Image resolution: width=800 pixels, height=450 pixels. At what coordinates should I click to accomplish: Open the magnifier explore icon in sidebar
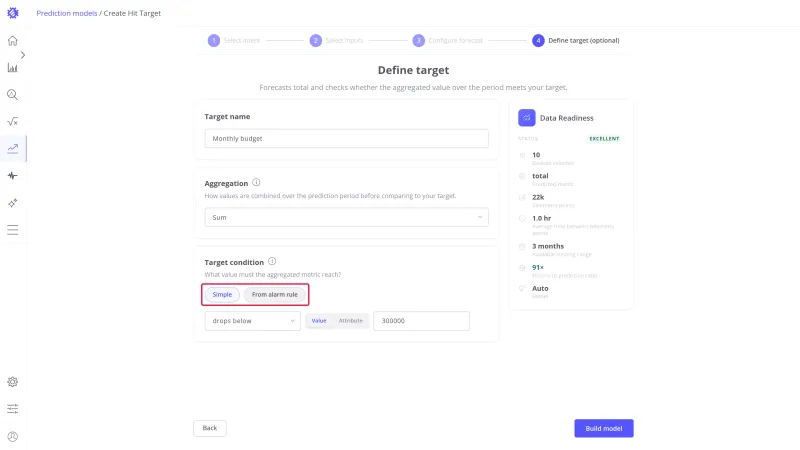point(13,95)
